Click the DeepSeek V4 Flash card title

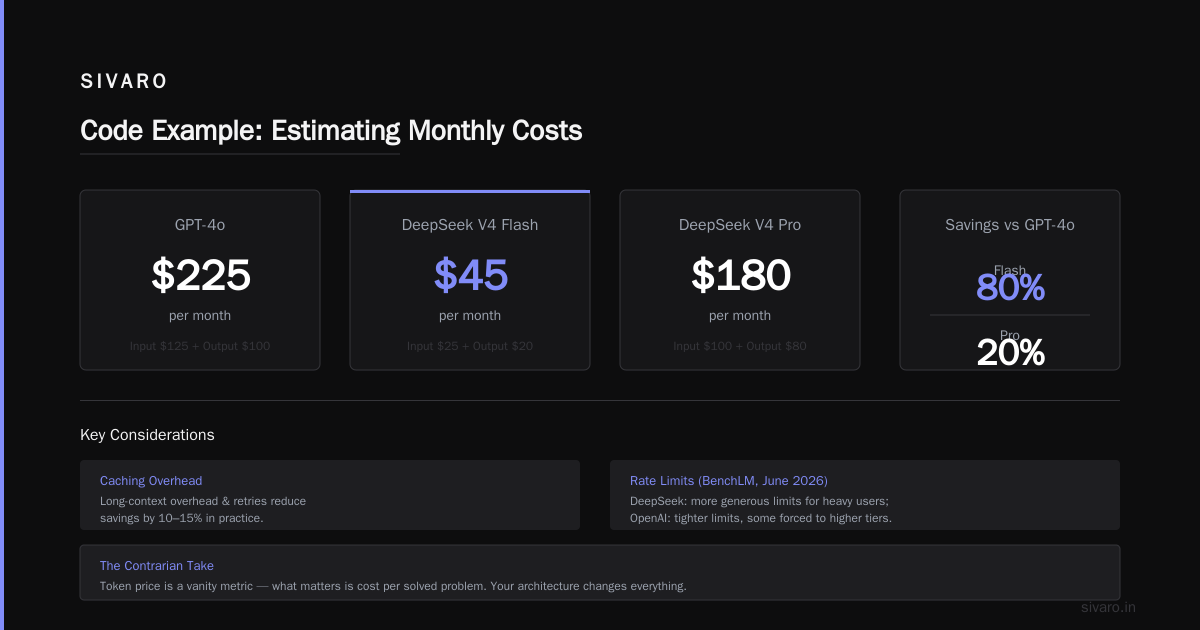pyautogui.click(x=470, y=225)
